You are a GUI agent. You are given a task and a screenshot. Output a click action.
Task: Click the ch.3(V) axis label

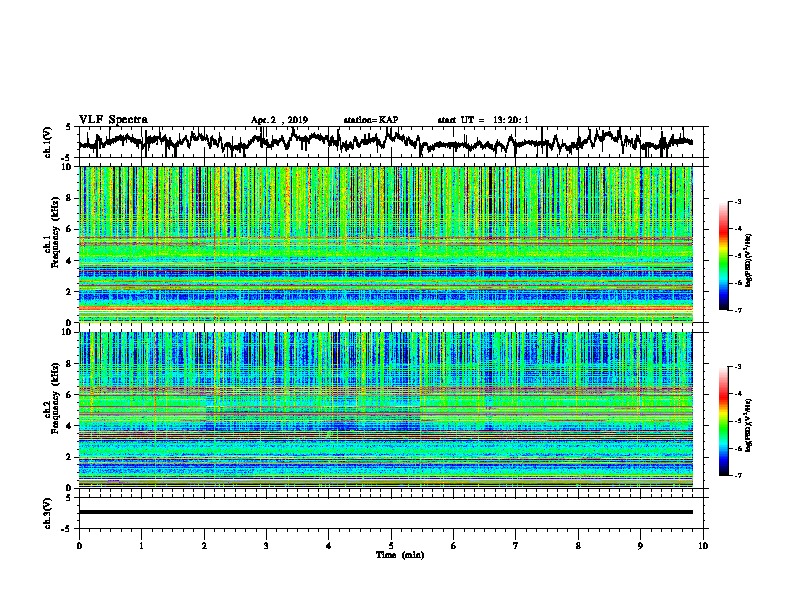(x=48, y=513)
